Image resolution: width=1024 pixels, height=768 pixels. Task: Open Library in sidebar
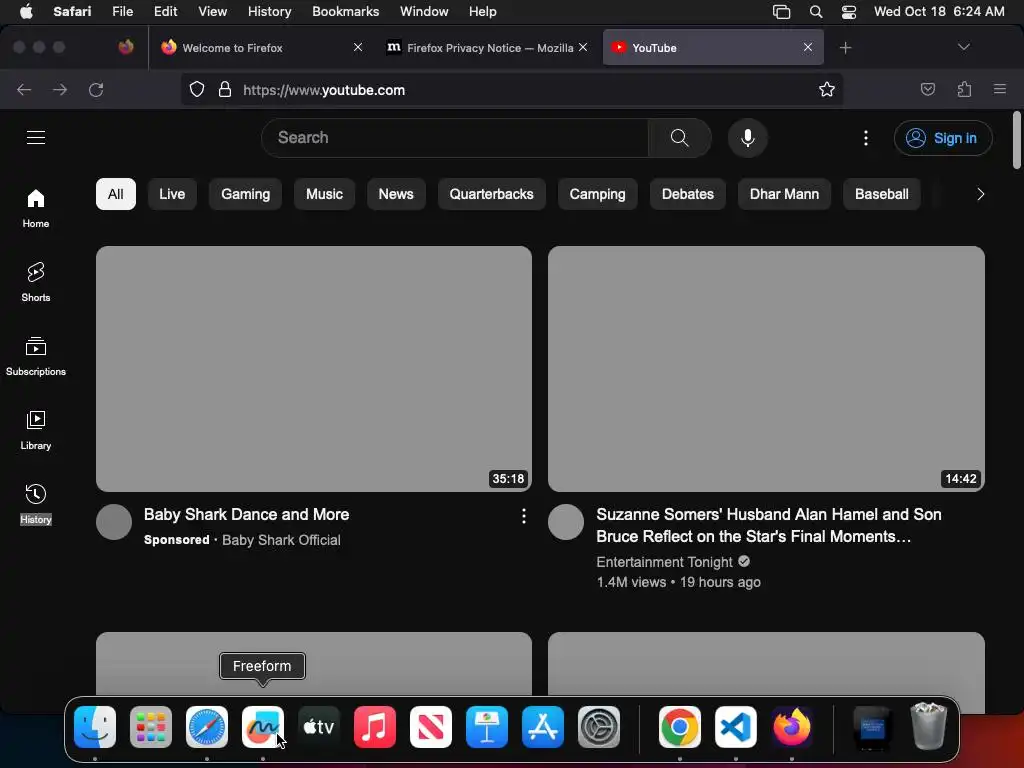[36, 430]
